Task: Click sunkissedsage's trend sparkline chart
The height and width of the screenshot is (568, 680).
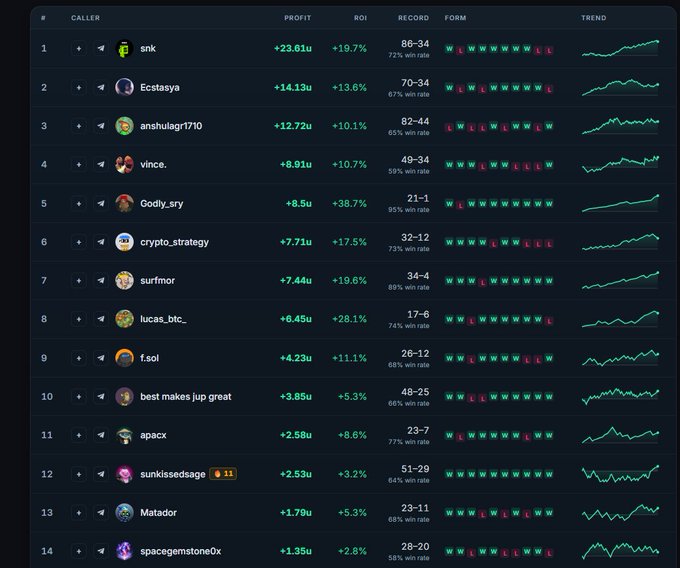Action: 620,474
